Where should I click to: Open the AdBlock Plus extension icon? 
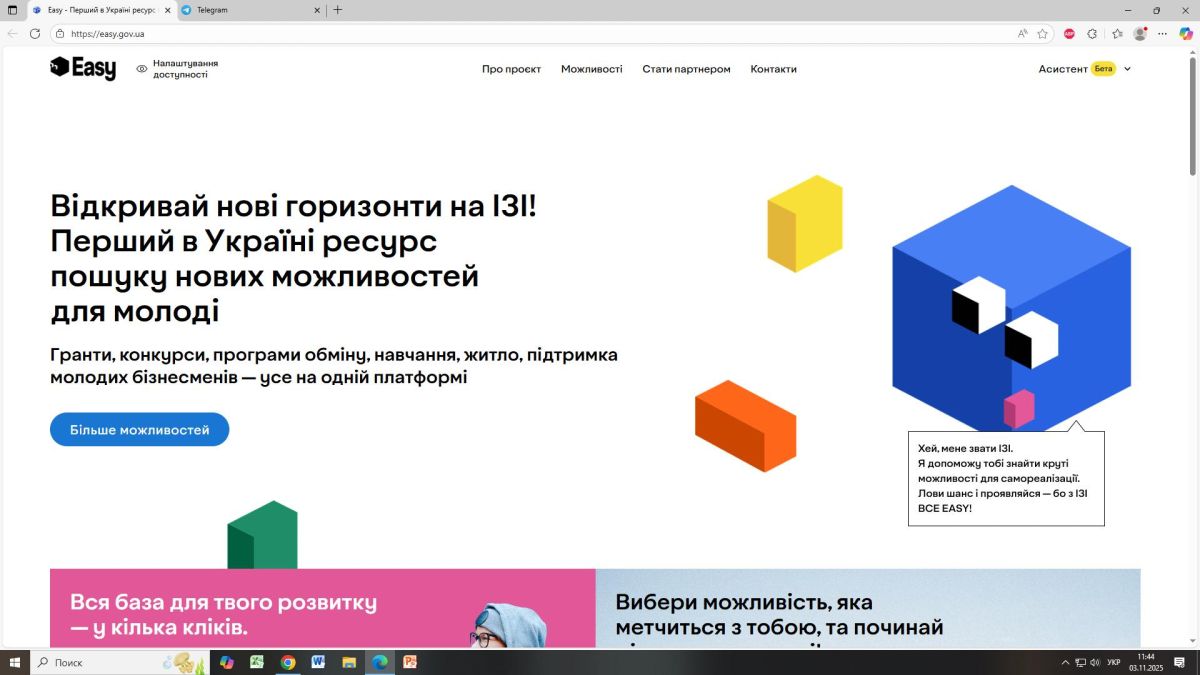[x=1069, y=33]
